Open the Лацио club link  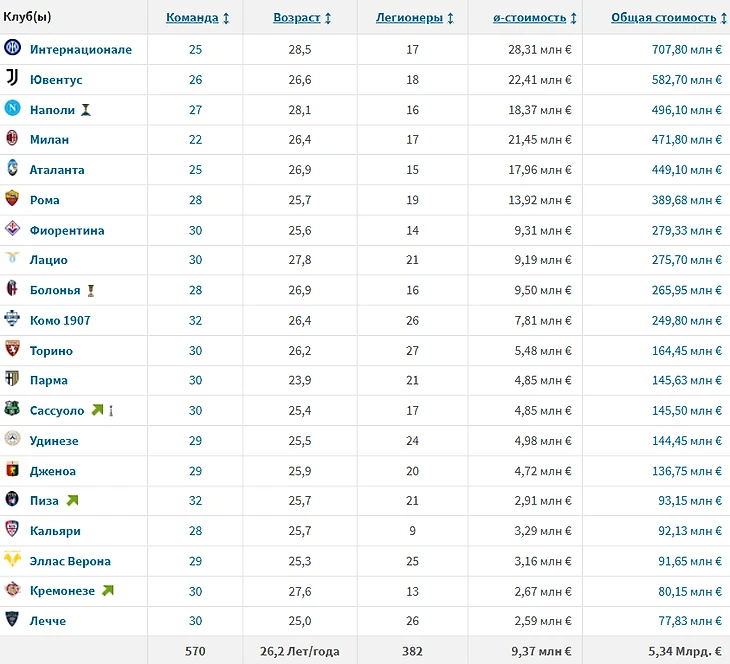coord(48,260)
